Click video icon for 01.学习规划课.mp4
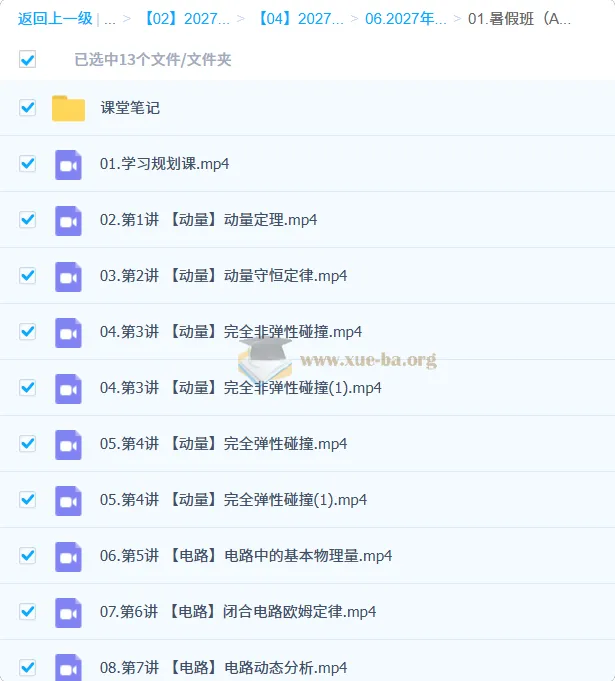This screenshot has height=681, width=615. click(x=68, y=165)
